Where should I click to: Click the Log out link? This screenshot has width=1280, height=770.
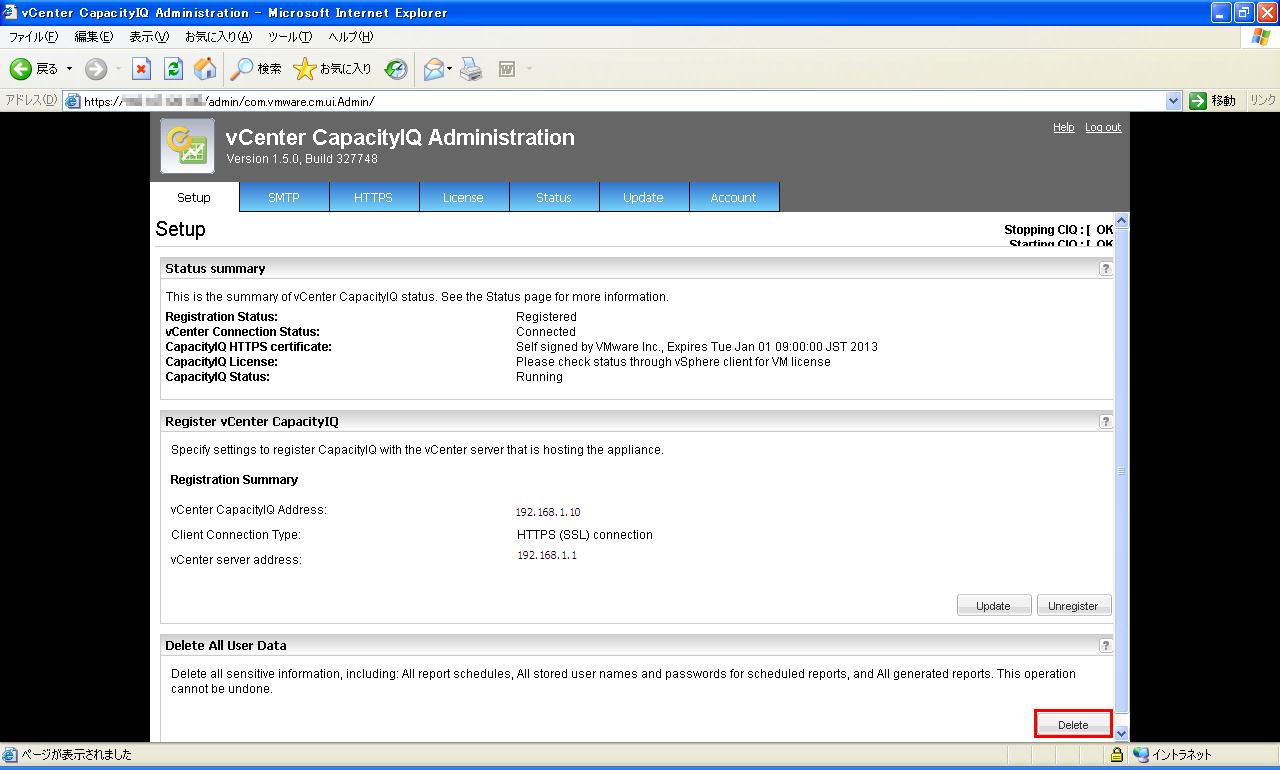[1103, 127]
